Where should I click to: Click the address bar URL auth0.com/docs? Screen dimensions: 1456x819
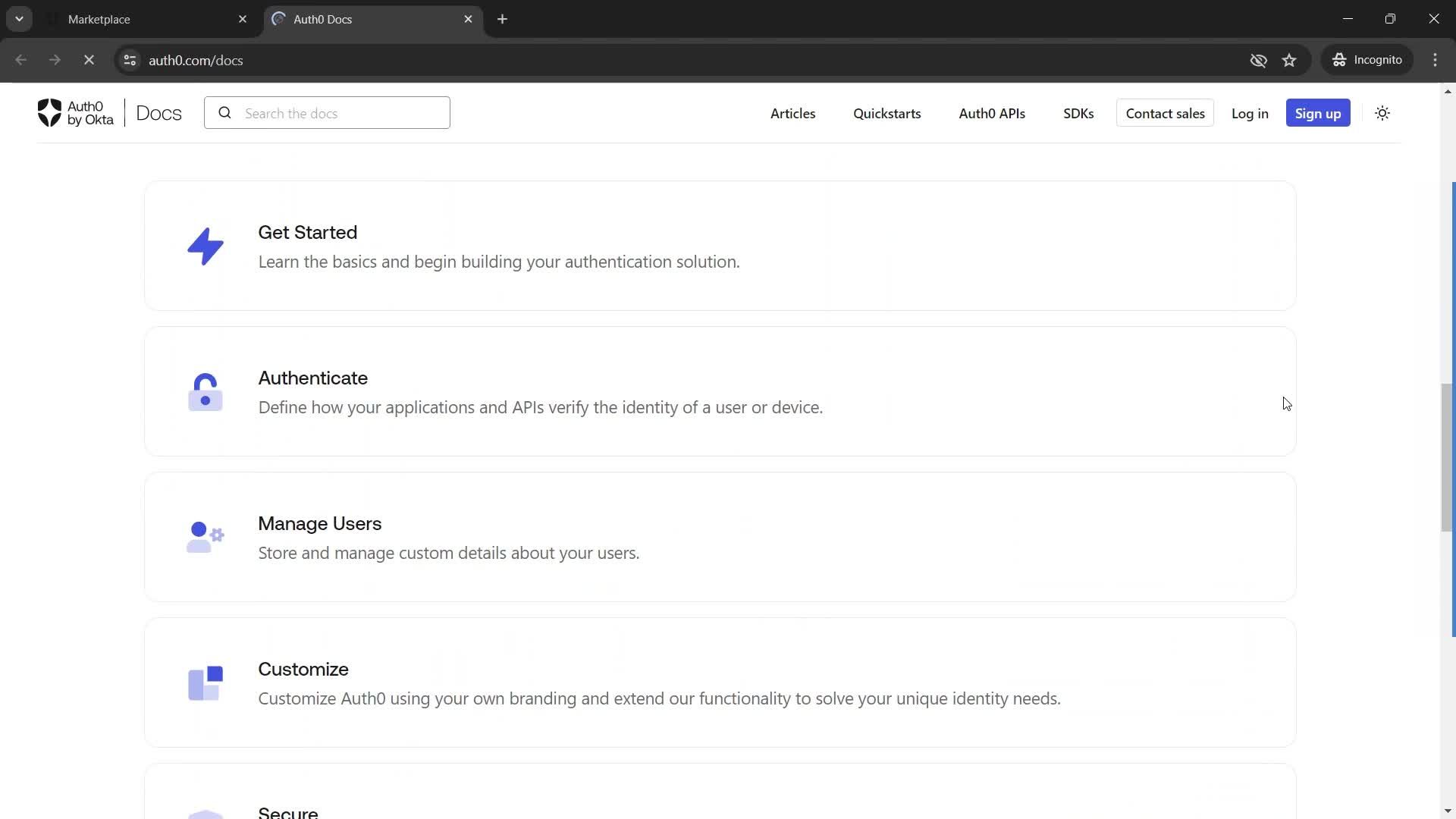coord(196,60)
